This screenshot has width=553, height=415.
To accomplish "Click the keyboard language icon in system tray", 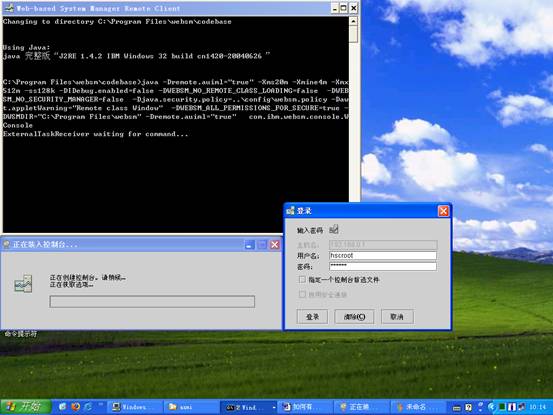I will 456,408.
